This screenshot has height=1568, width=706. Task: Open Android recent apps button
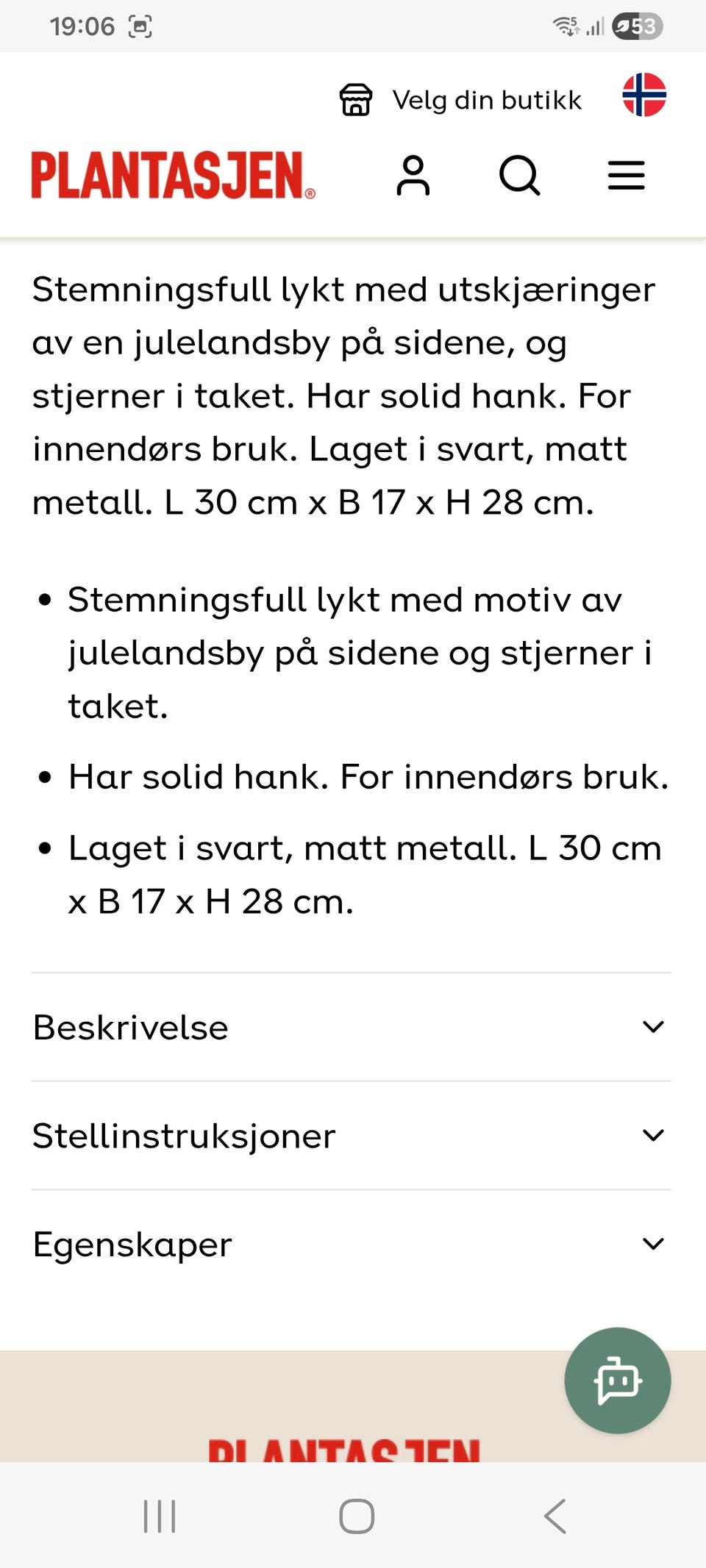160,1516
